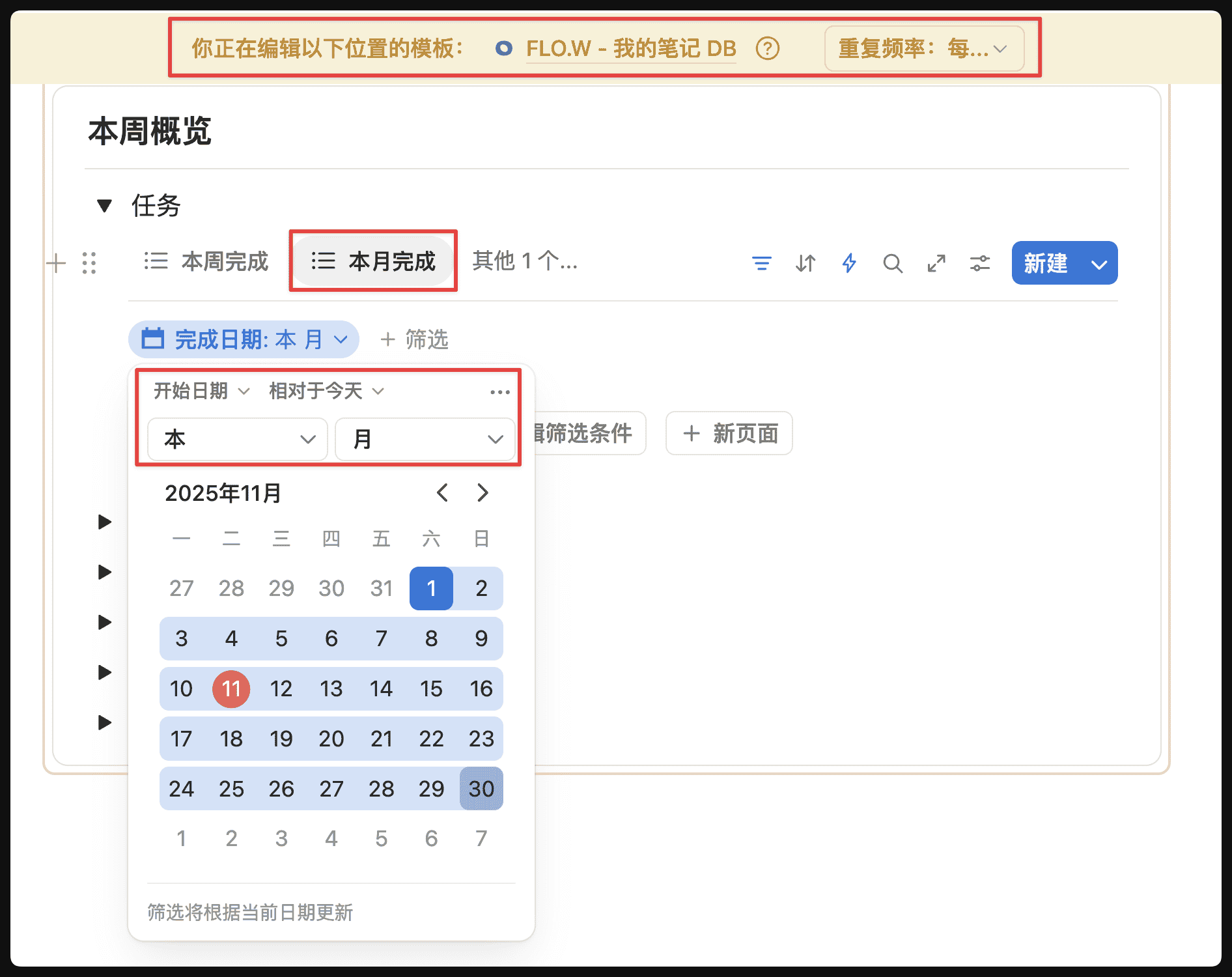Open automations via lightning bolt icon
This screenshot has height=977, width=1232.
[849, 263]
